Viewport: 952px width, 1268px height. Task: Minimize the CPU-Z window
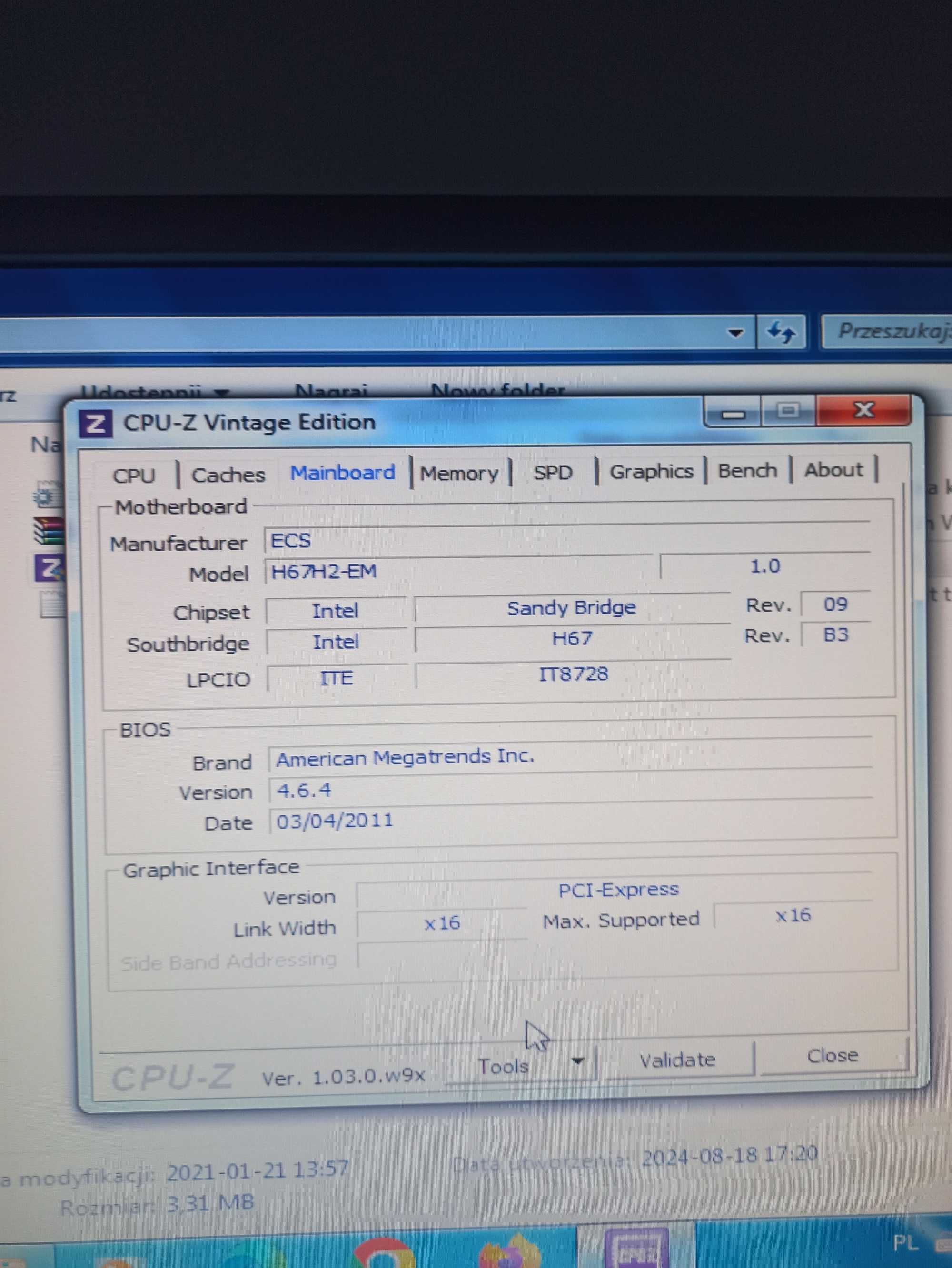point(734,413)
